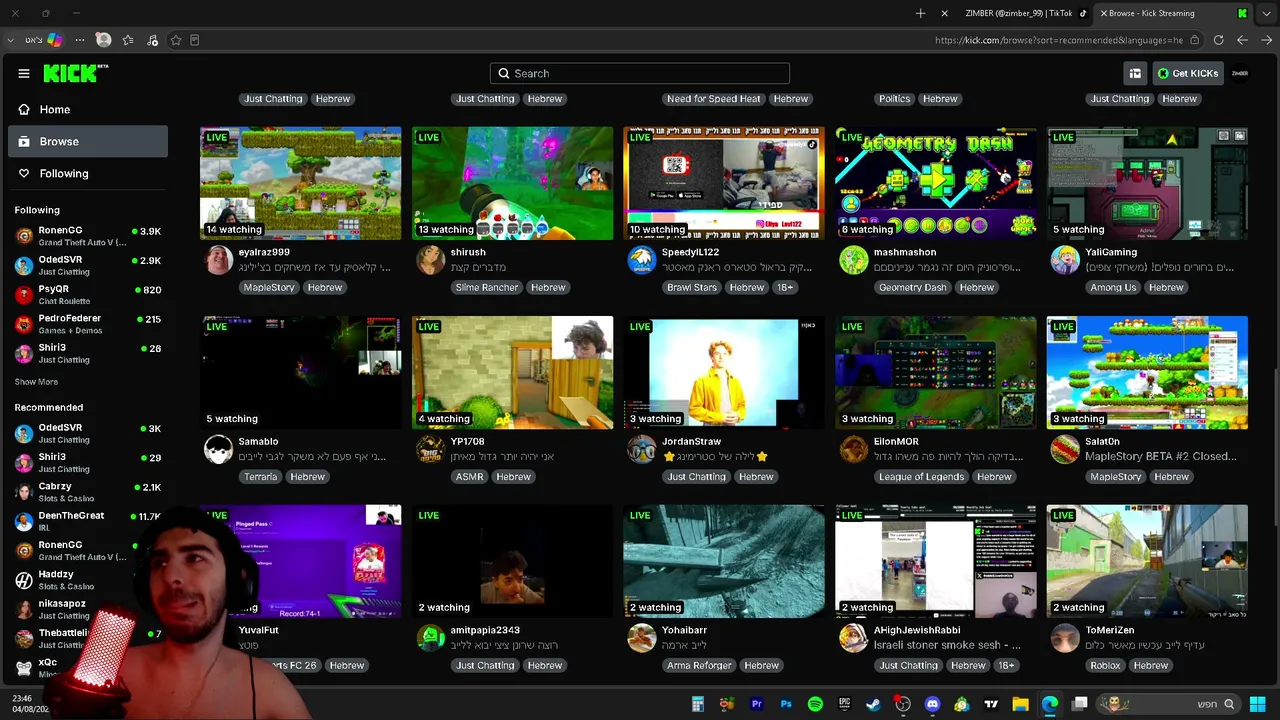
Task: Open the ZIMBER profile avatar menu
Action: [1240, 73]
